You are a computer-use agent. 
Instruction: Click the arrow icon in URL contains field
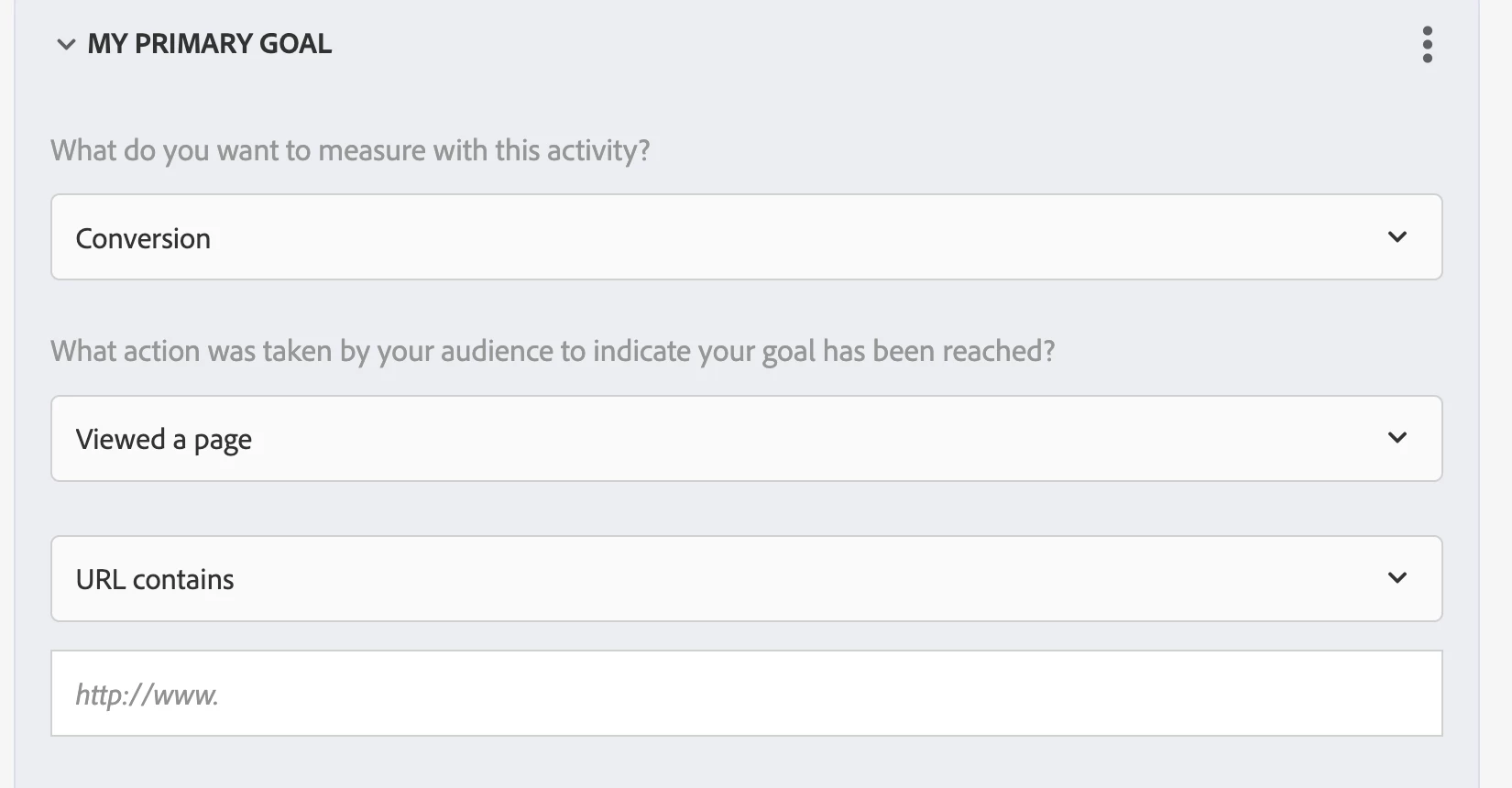(x=1397, y=578)
